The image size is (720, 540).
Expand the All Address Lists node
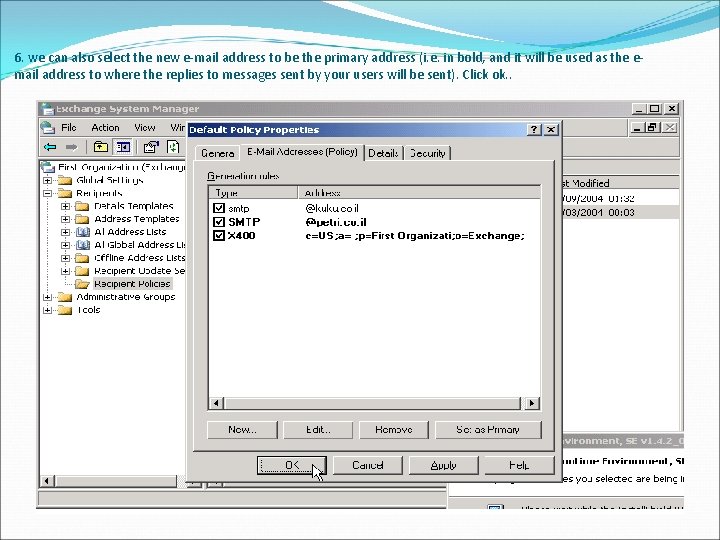[x=65, y=232]
